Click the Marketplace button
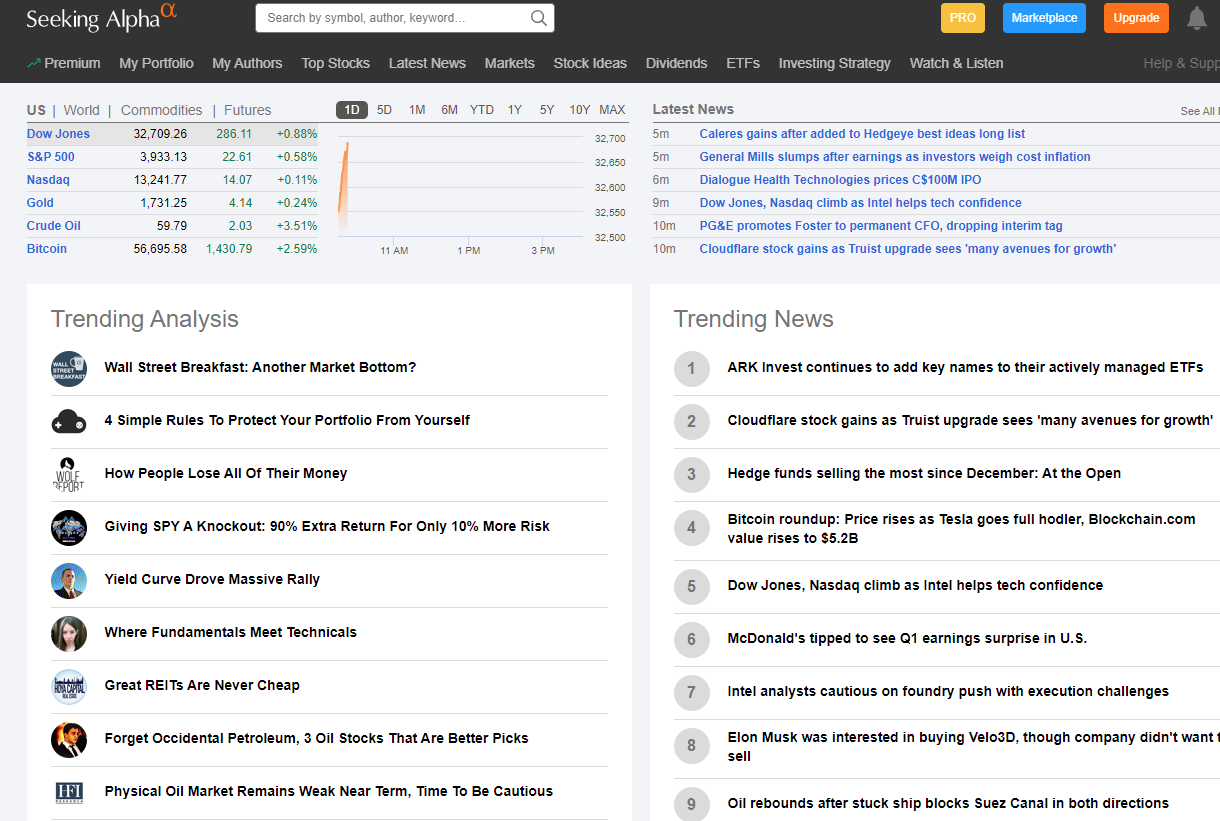This screenshot has height=821, width=1220. click(1044, 18)
